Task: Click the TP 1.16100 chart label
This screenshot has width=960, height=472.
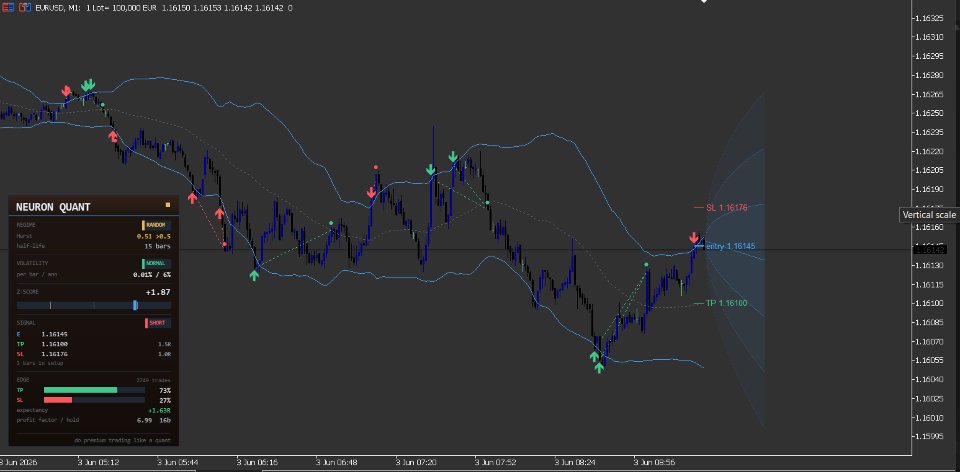Action: click(727, 303)
